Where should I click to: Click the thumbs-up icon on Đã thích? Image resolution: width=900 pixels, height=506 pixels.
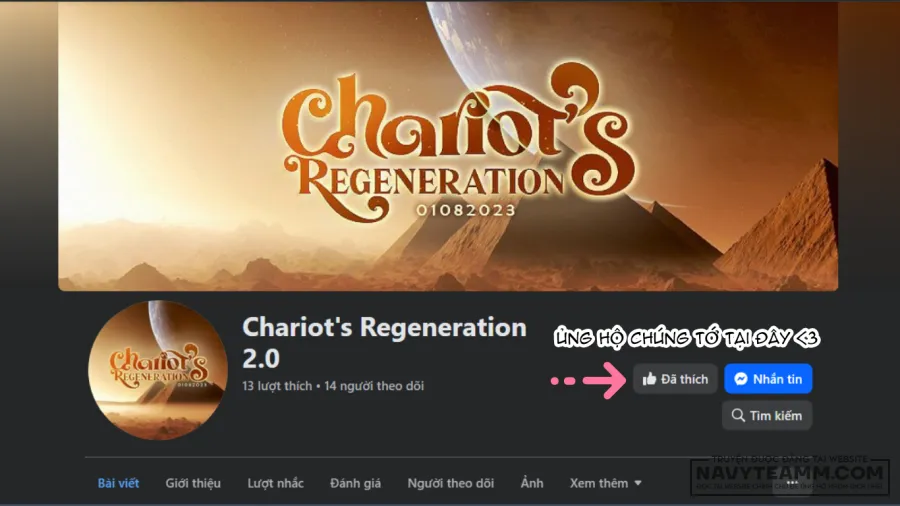point(649,379)
